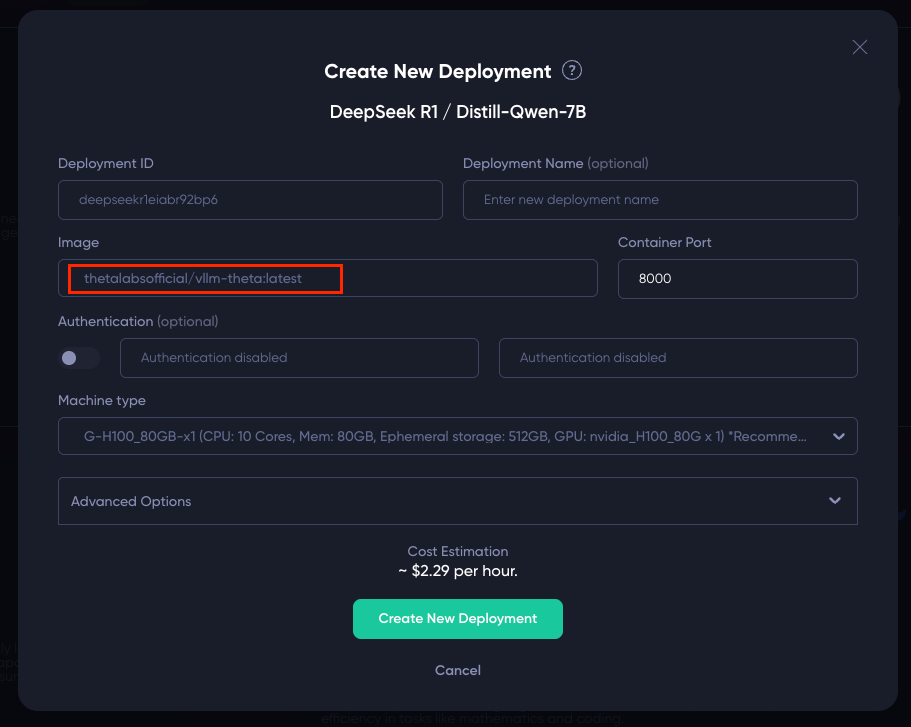
Task: Click the Machine type dropdown chevron
Action: 838,436
